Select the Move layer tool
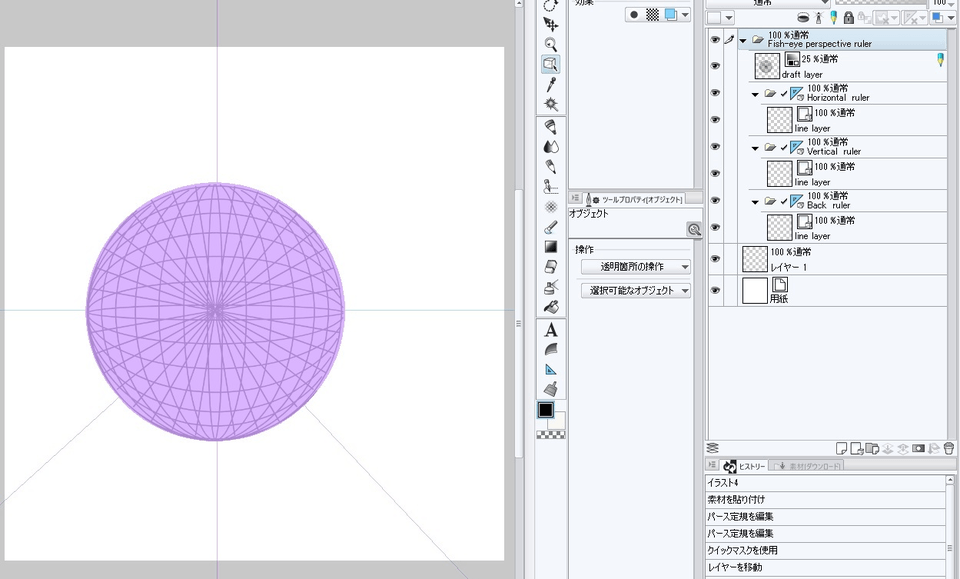960x579 pixels. pos(550,24)
